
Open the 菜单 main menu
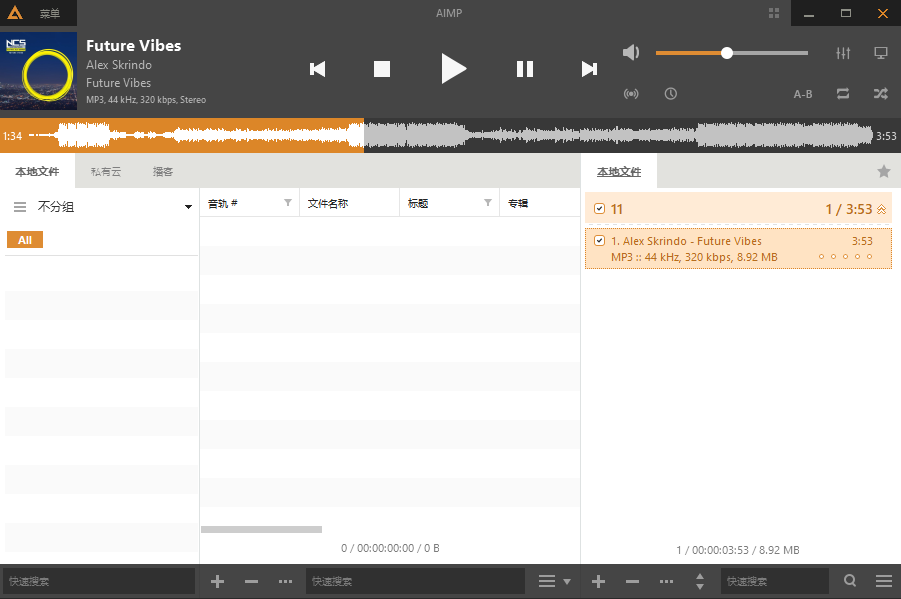pos(50,13)
